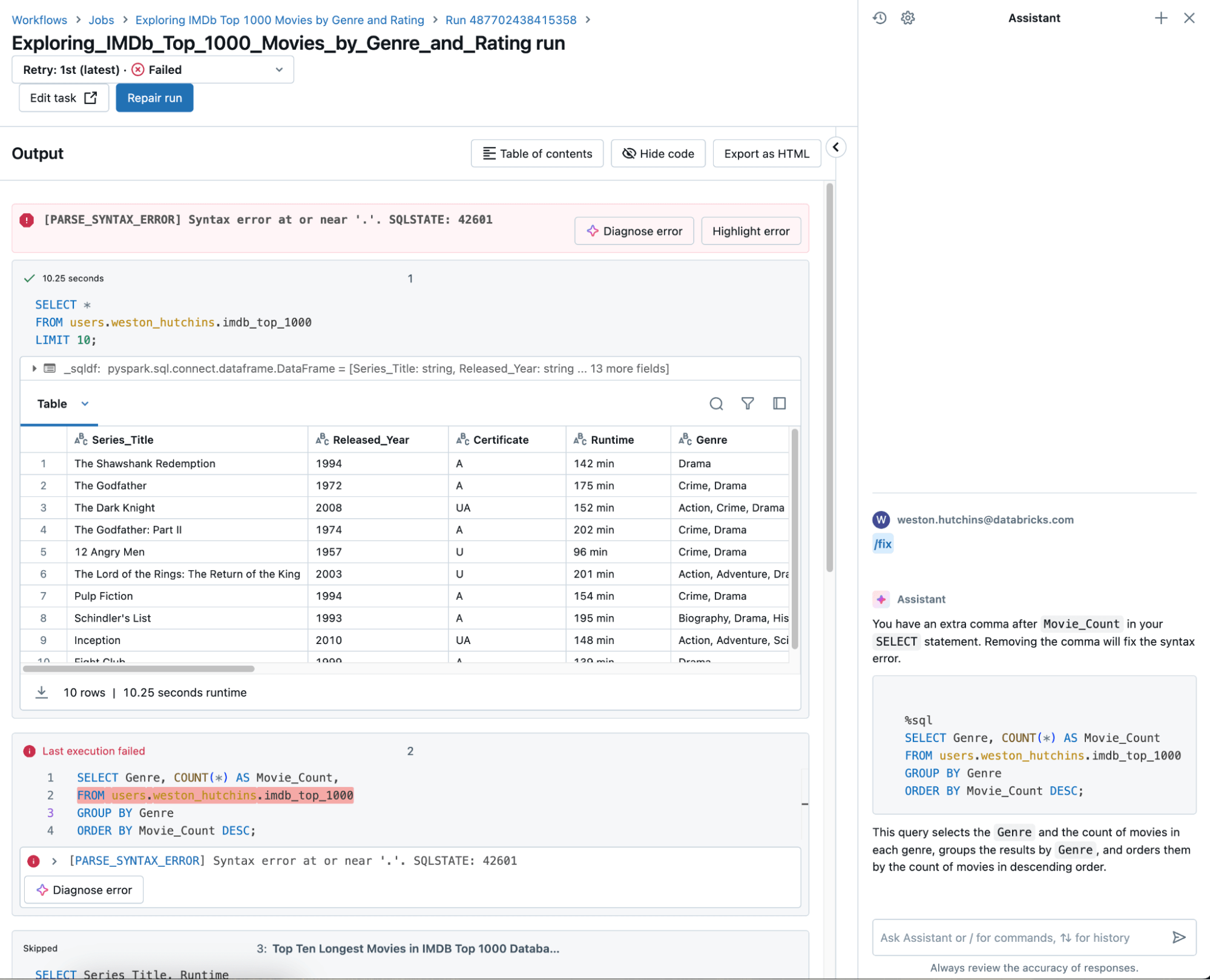Go to Jobs breadcrumb

101,20
